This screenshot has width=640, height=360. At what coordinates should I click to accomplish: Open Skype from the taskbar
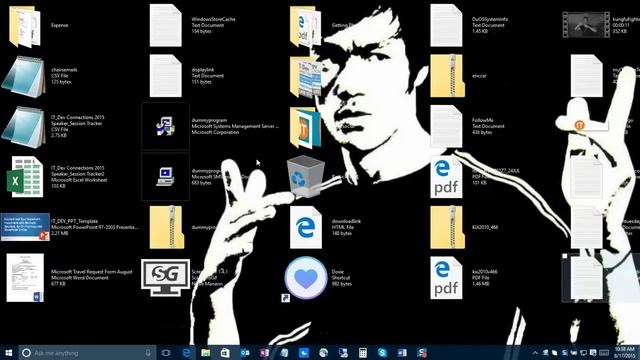pos(382,353)
